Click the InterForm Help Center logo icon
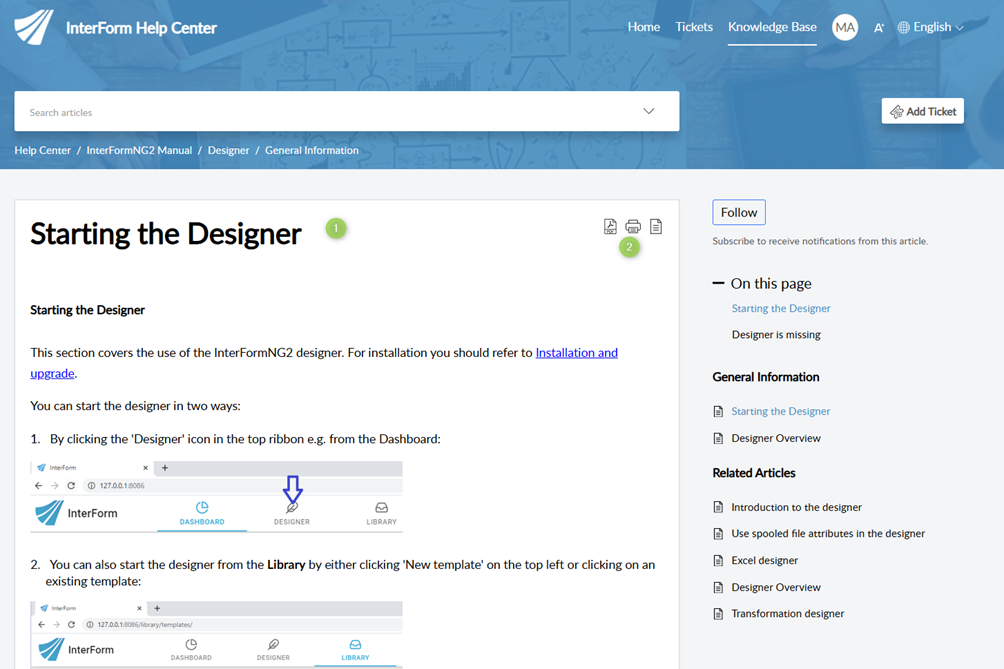Viewport: 1004px width, 669px height. [34, 28]
